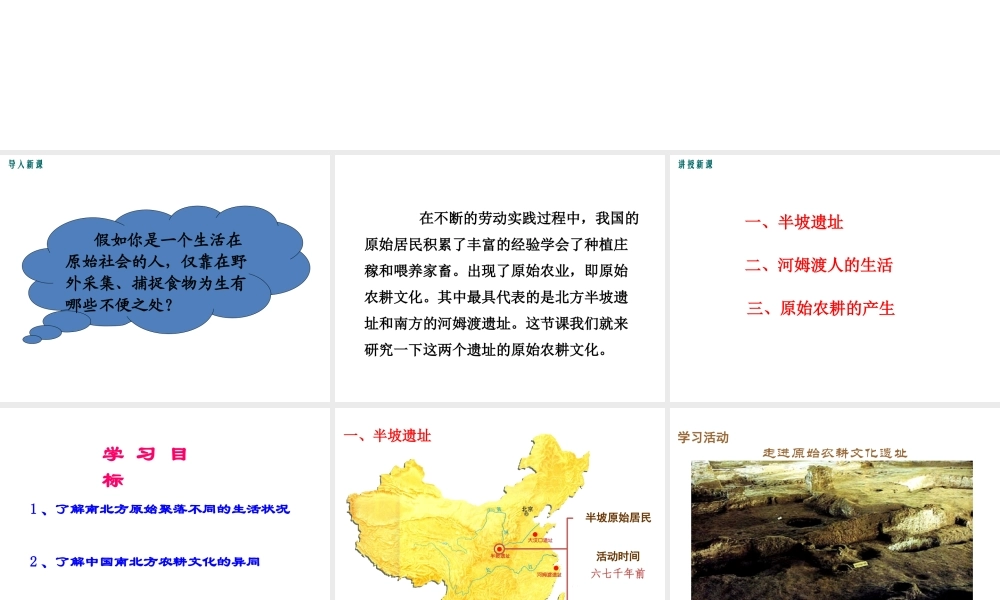Click the 六七千年前 text
This screenshot has width=1000, height=600.
(618, 573)
